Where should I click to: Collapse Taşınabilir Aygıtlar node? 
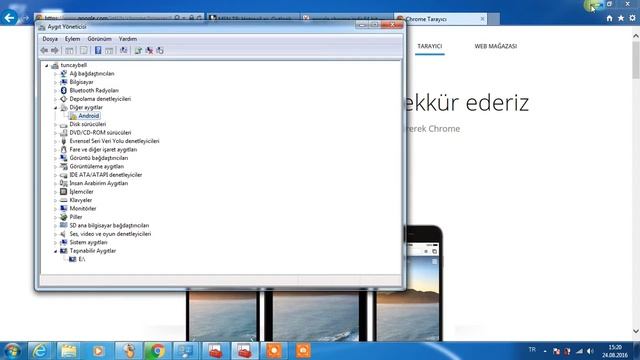tap(56, 251)
